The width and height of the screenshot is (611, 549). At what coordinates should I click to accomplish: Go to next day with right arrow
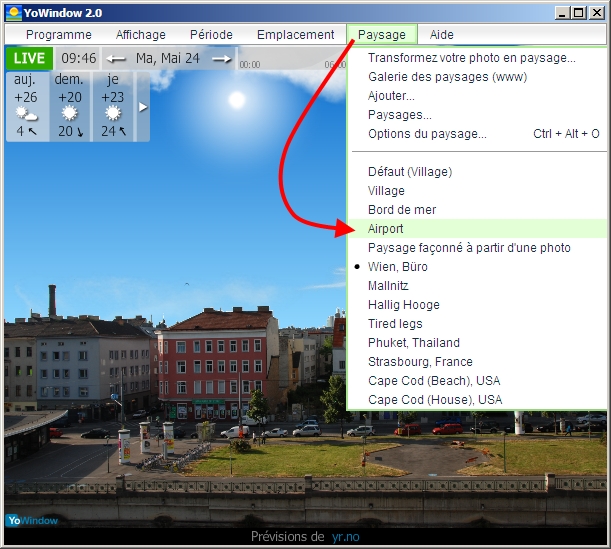coord(222,59)
